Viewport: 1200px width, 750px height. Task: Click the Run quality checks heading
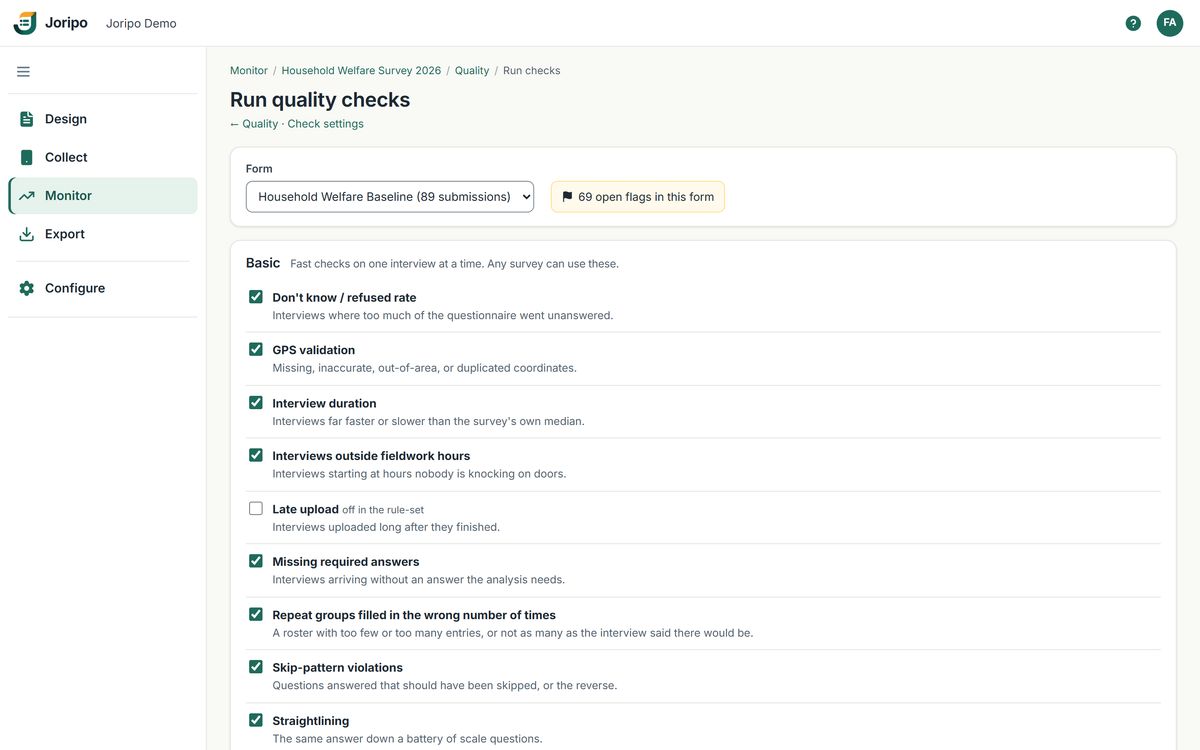[320, 100]
